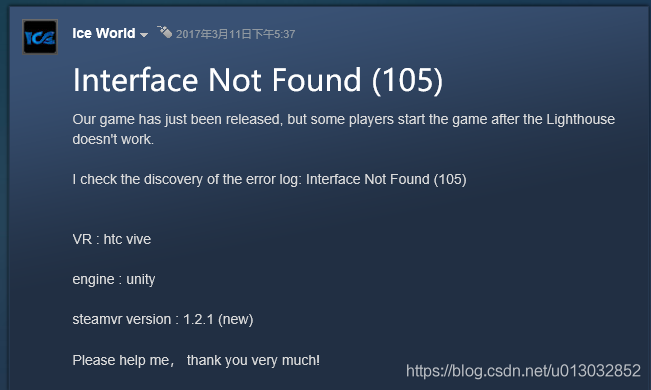Click the error text after "error log:"
Viewport: 651px width, 390px height.
click(386, 179)
